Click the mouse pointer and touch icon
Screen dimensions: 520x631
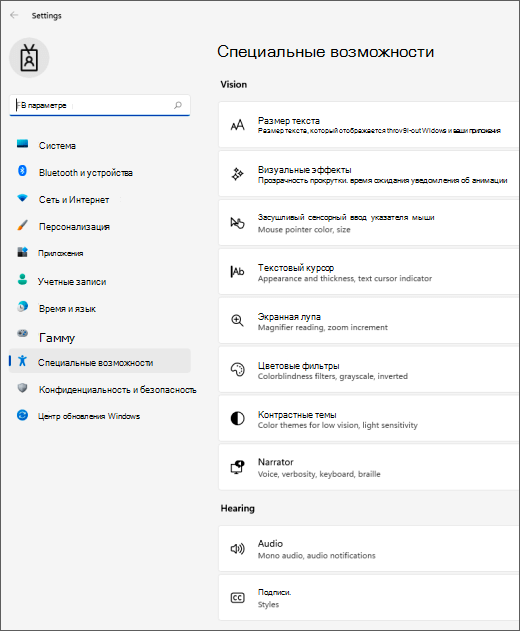[x=237, y=223]
